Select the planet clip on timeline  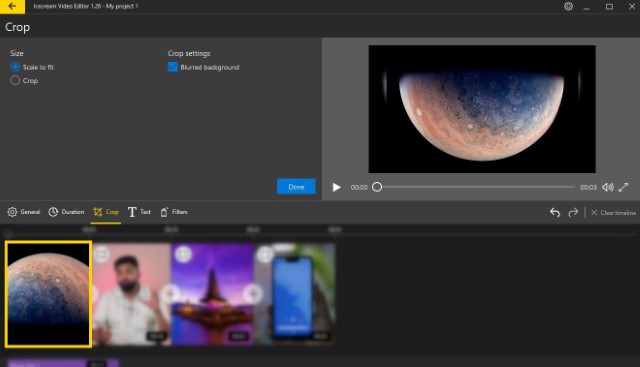click(x=48, y=294)
